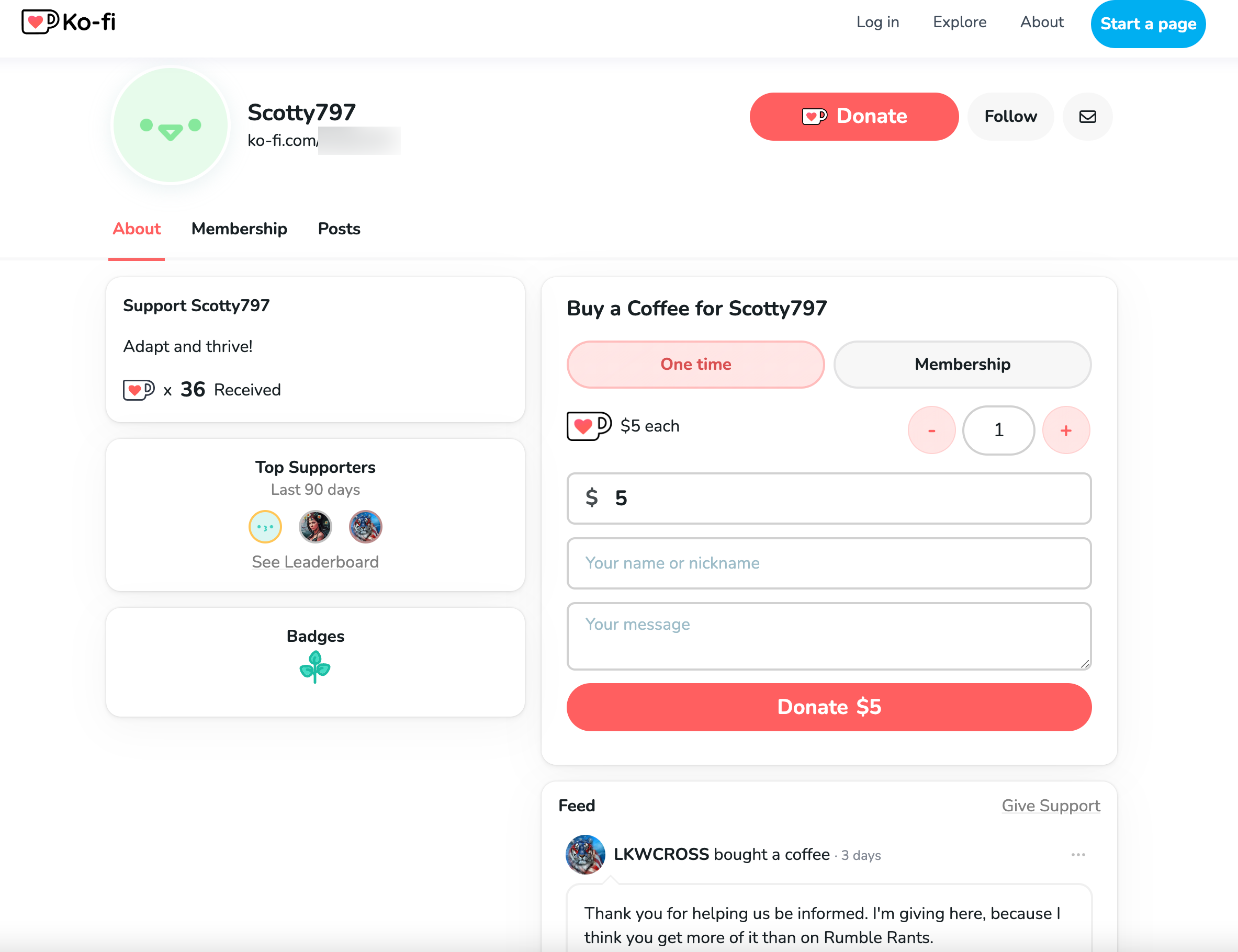Viewport: 1238px width, 952px height.
Task: Click the envelope message icon
Action: [x=1087, y=117]
